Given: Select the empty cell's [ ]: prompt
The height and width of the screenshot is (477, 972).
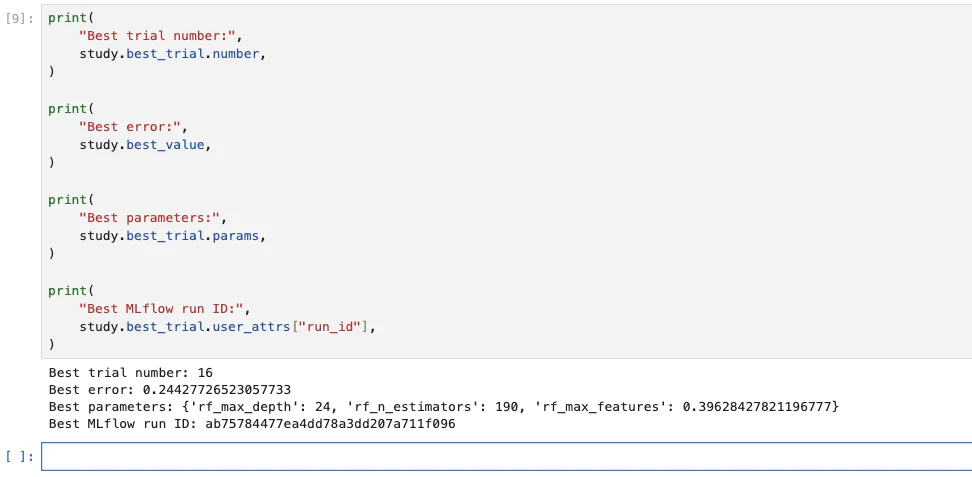Looking at the screenshot, I should 20,457.
